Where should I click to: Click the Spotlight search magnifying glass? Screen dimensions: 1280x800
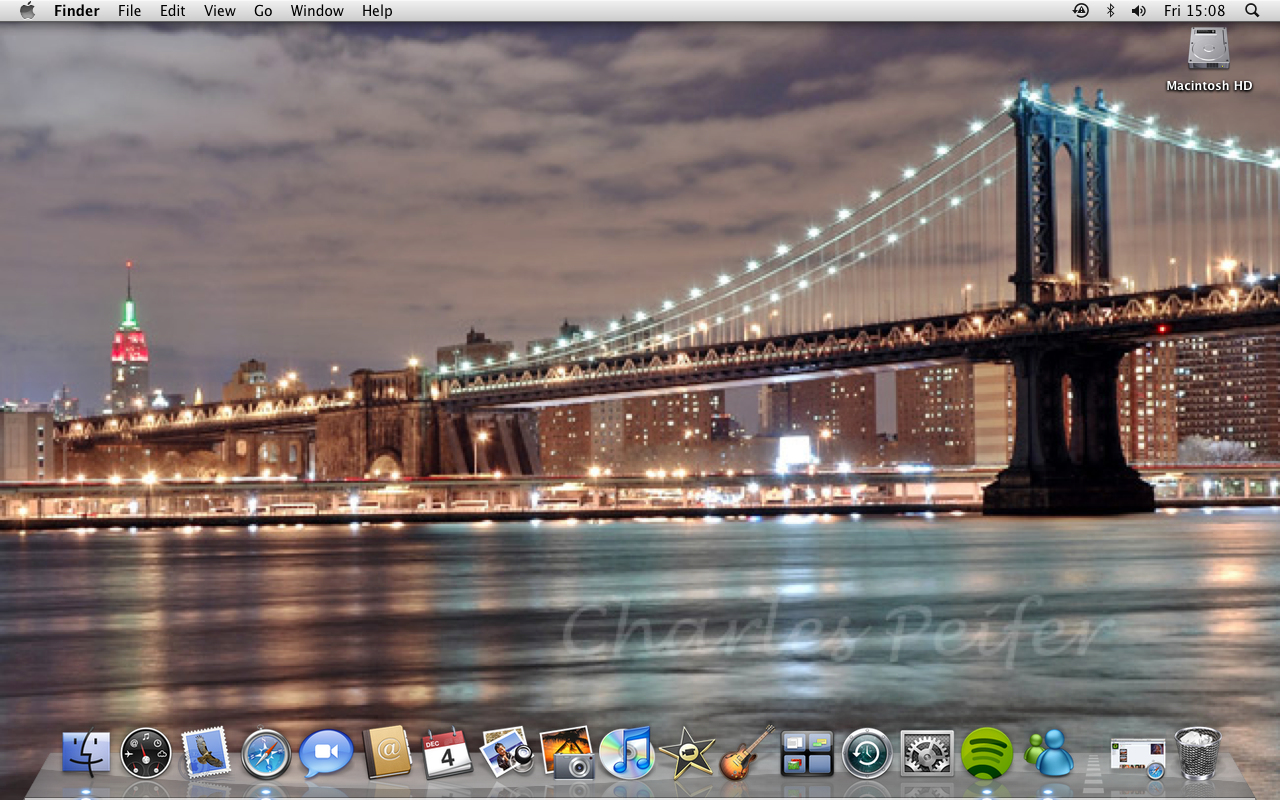(x=1252, y=11)
